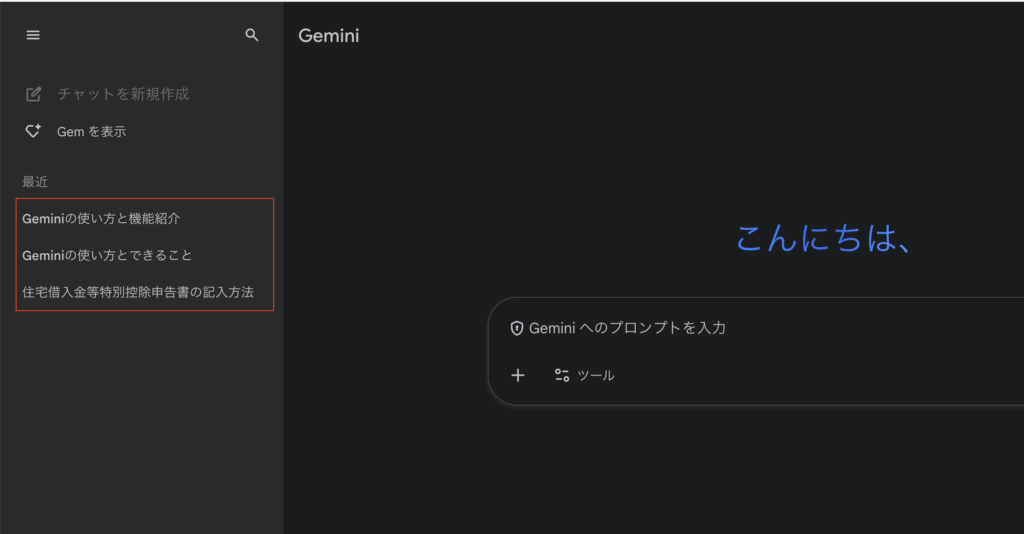
Task: Click the shield icon in the prompt field
Action: [x=517, y=328]
